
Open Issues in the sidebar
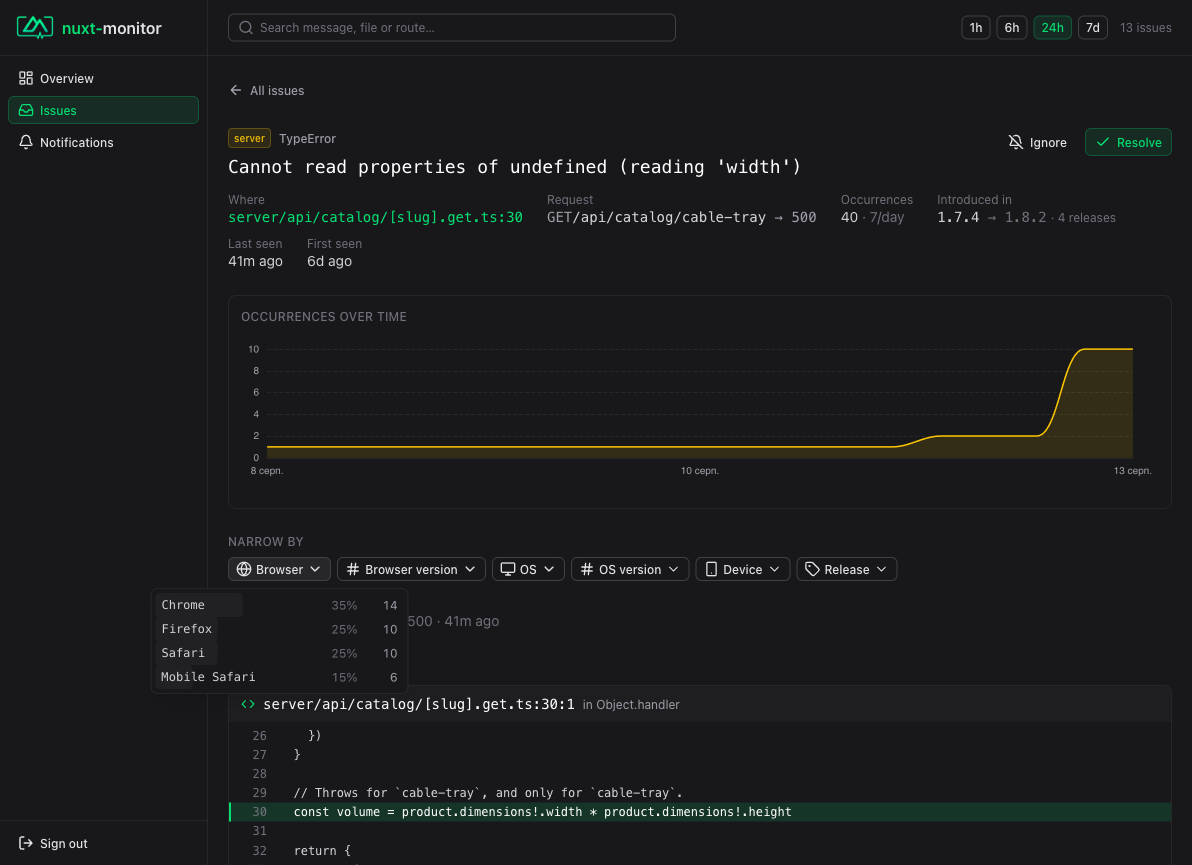[103, 110]
